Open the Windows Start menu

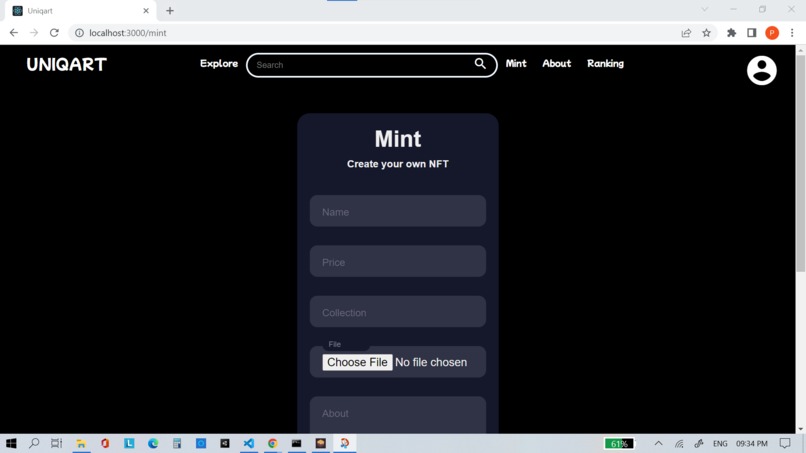[x=11, y=443]
